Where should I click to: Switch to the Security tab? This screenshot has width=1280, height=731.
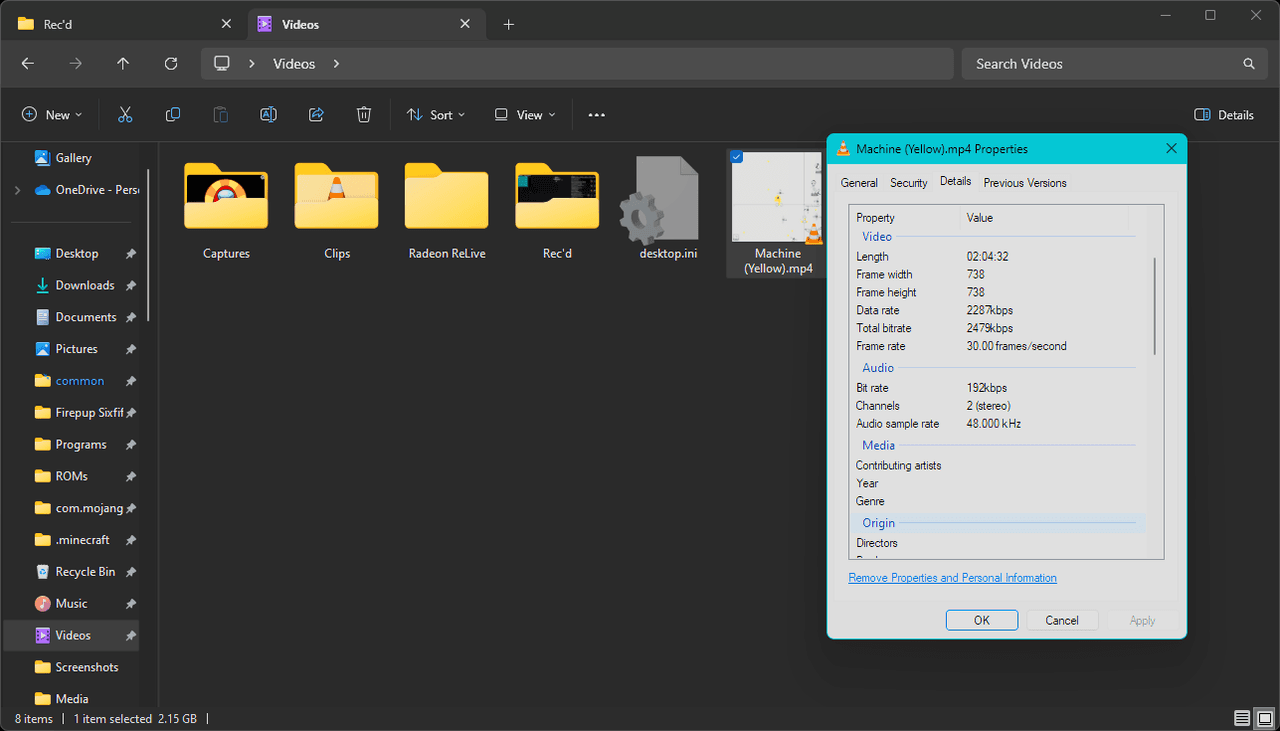pos(908,183)
